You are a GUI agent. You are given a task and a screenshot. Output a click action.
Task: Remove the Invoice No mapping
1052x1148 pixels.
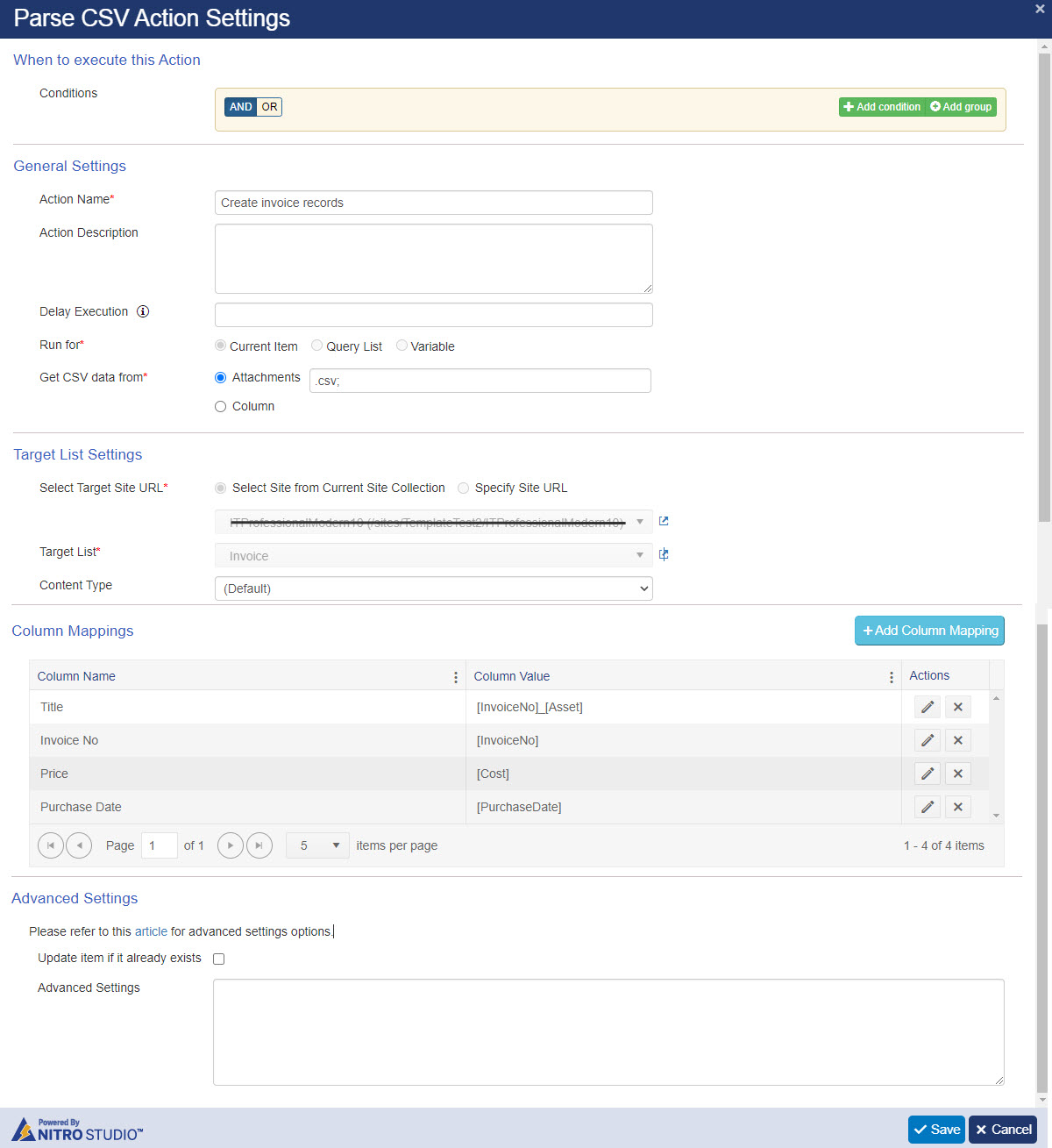pyautogui.click(x=957, y=740)
